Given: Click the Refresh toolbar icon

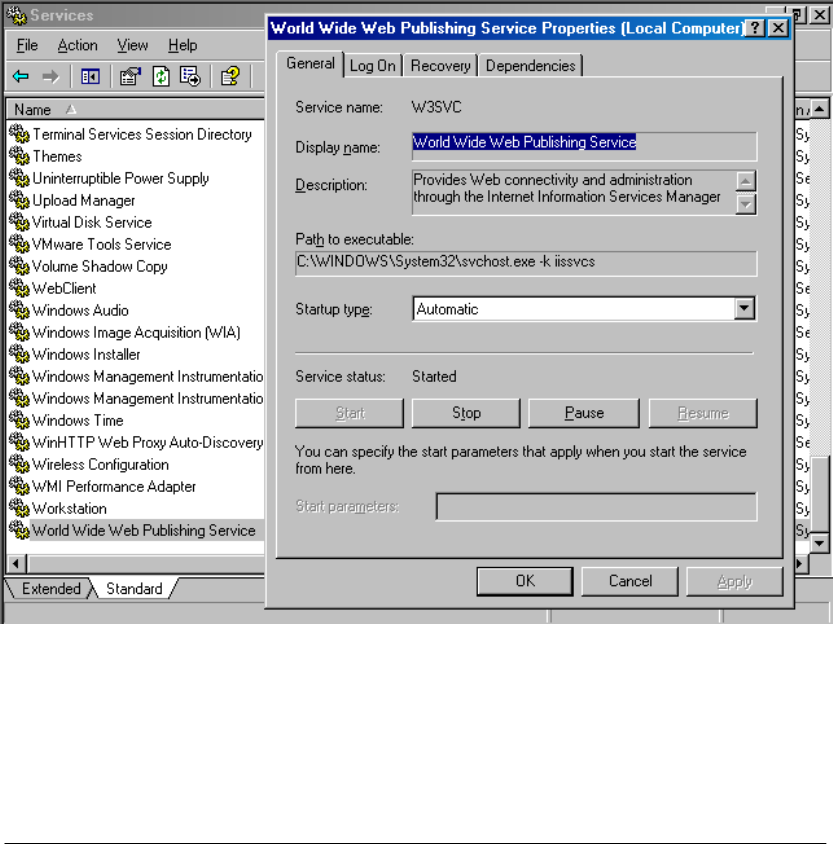Looking at the screenshot, I should [x=161, y=76].
